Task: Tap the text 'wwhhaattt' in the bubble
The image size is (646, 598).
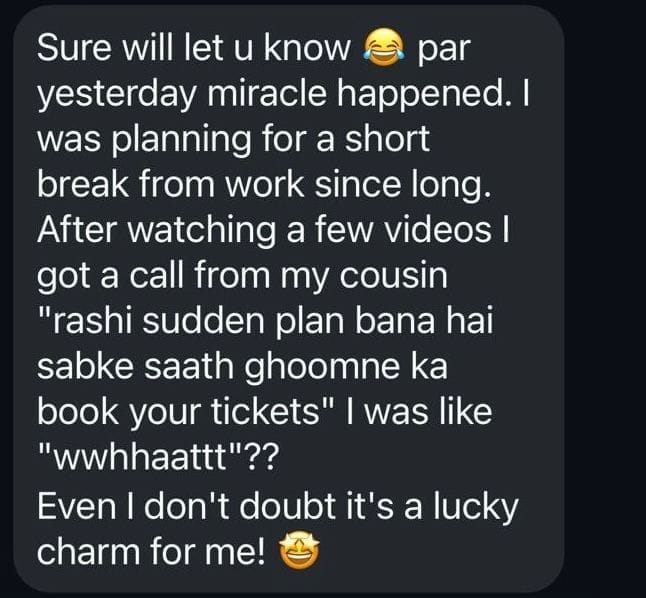Action: click(139, 457)
